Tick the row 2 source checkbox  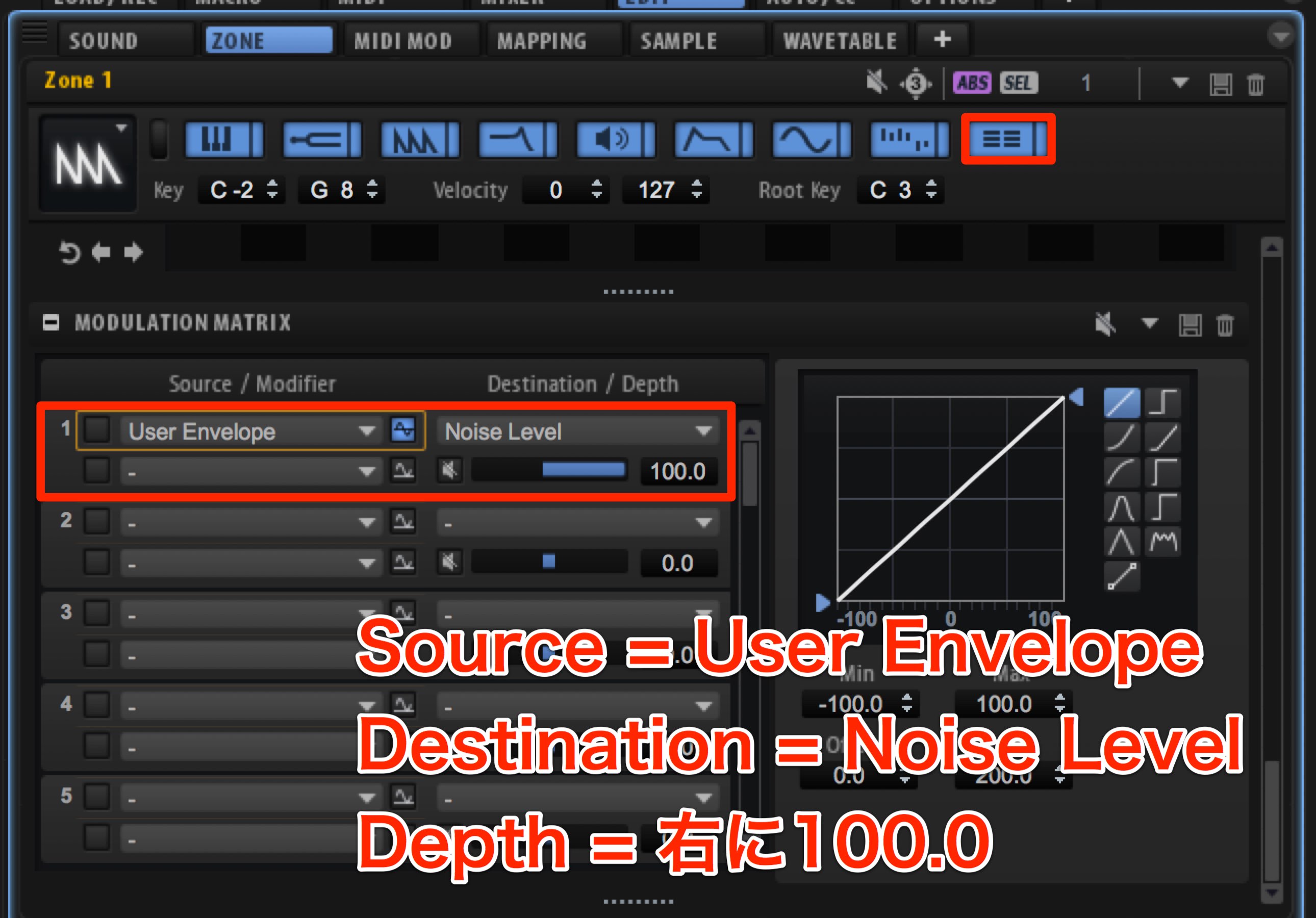pos(97,521)
